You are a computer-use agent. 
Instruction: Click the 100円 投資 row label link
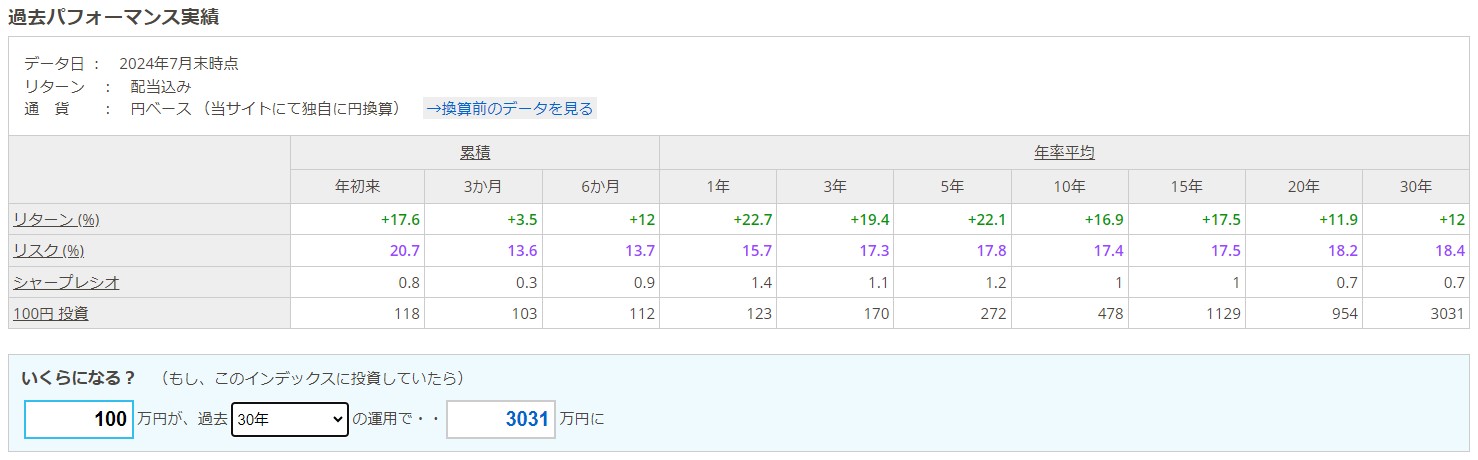[x=51, y=313]
